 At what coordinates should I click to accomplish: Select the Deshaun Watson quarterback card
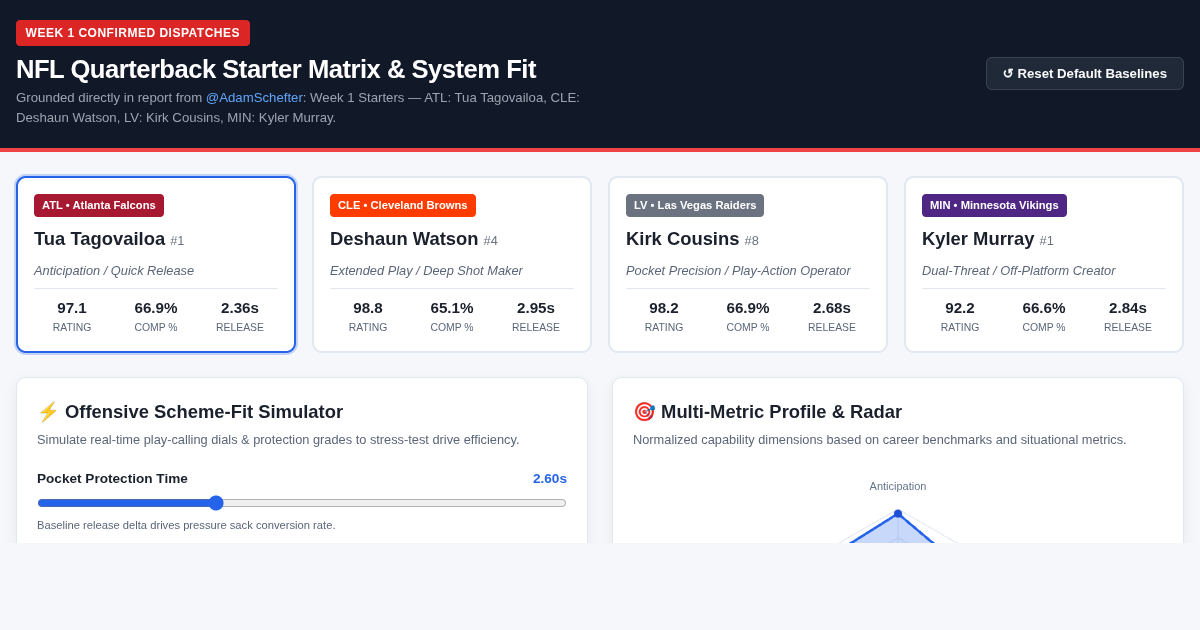coord(452,265)
